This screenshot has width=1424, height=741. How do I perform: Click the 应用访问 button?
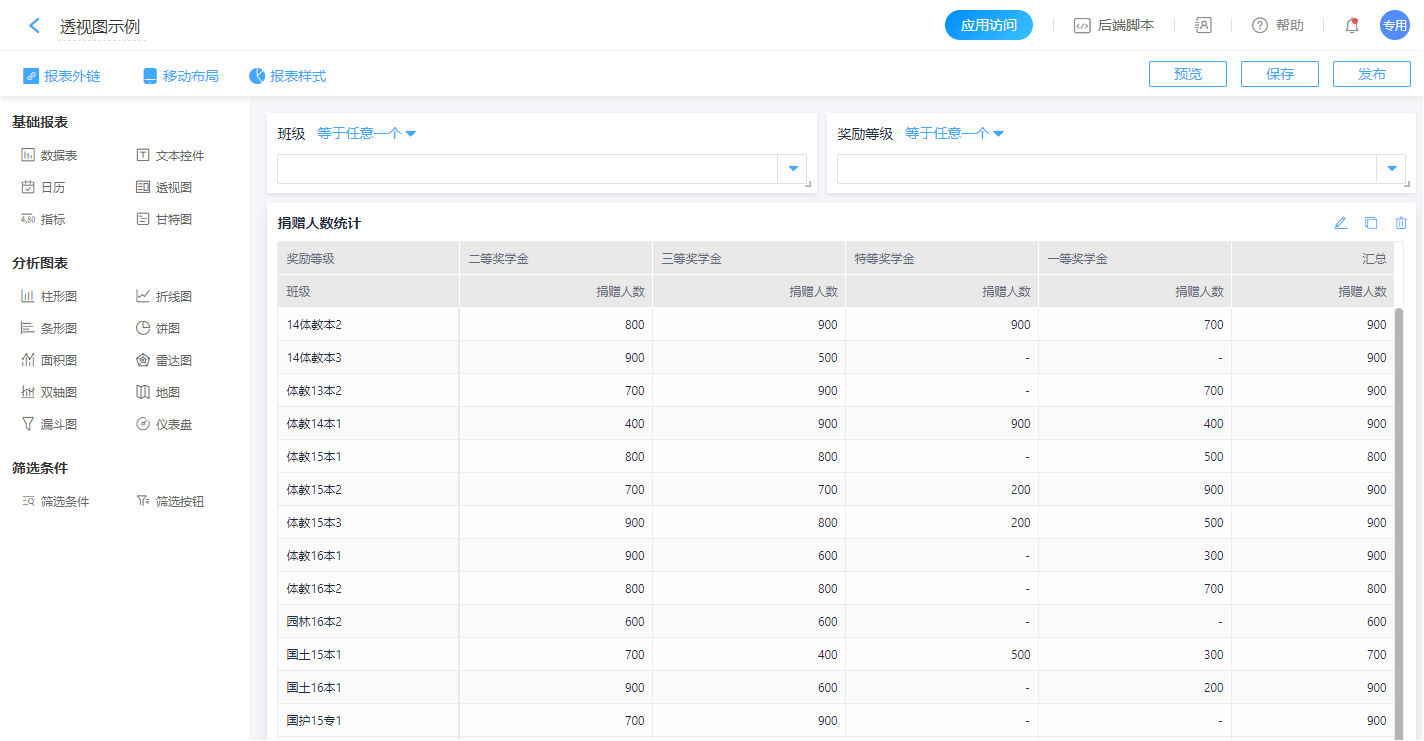point(988,26)
